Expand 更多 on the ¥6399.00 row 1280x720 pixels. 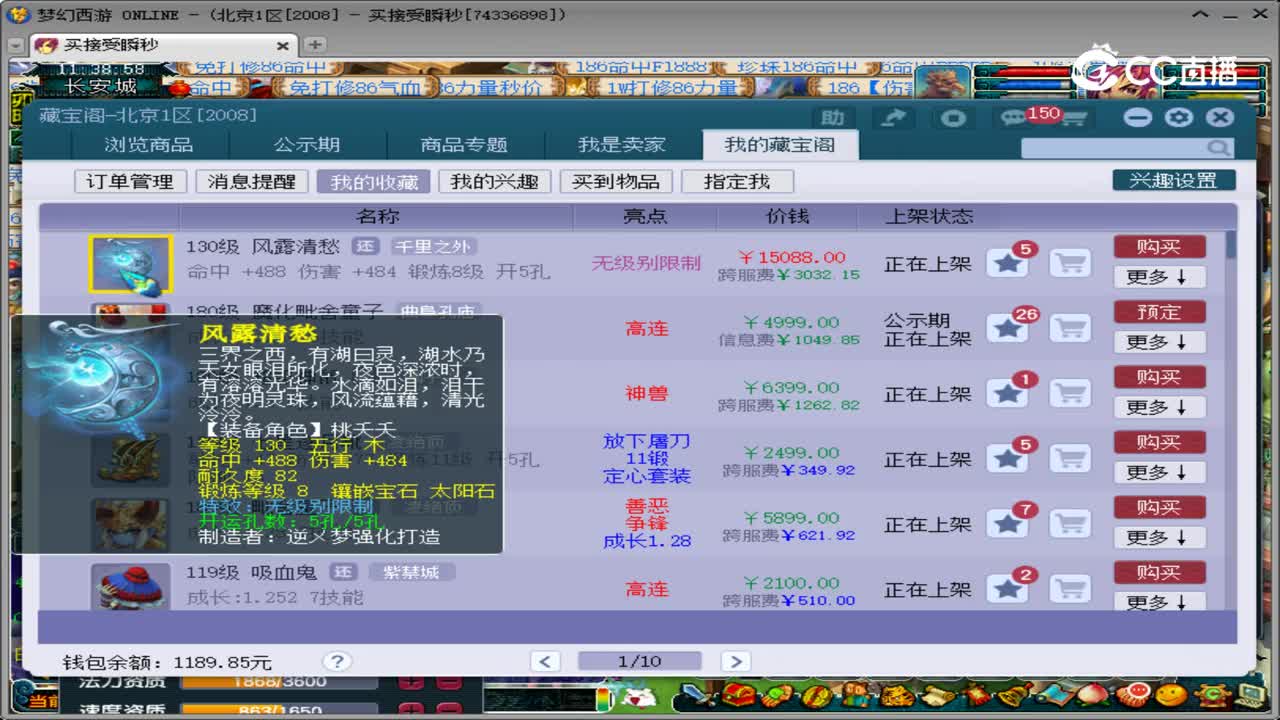(1159, 407)
